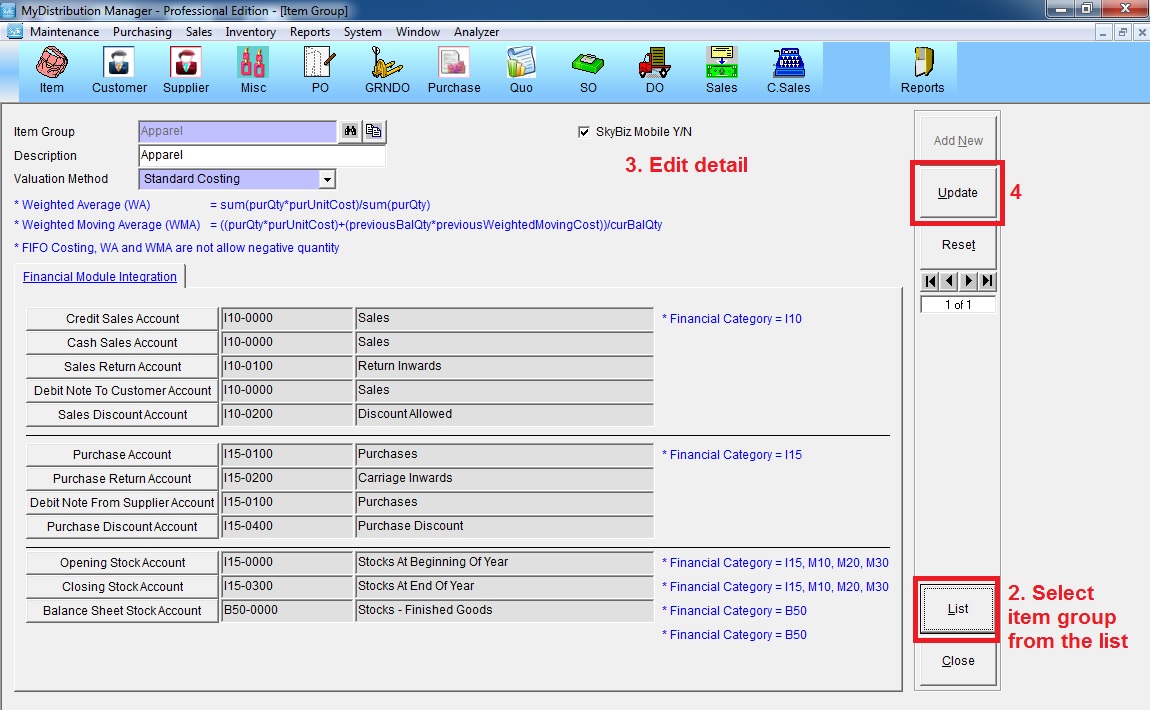This screenshot has height=710, width=1150.
Task: Click the Supplier toolbar icon
Action: coord(186,70)
